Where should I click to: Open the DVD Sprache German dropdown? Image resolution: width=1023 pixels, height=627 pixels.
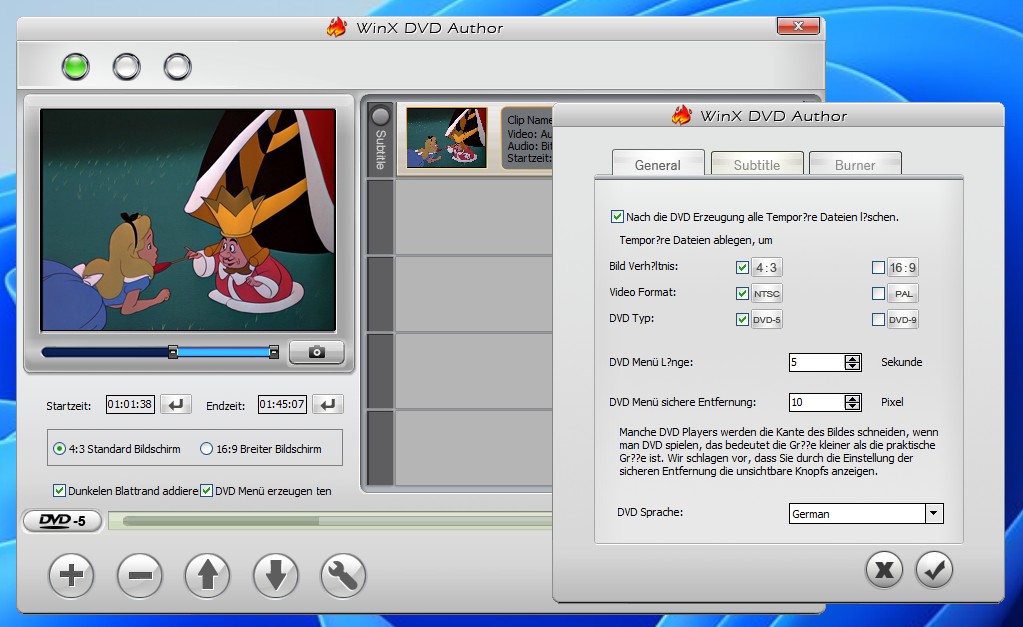point(934,513)
